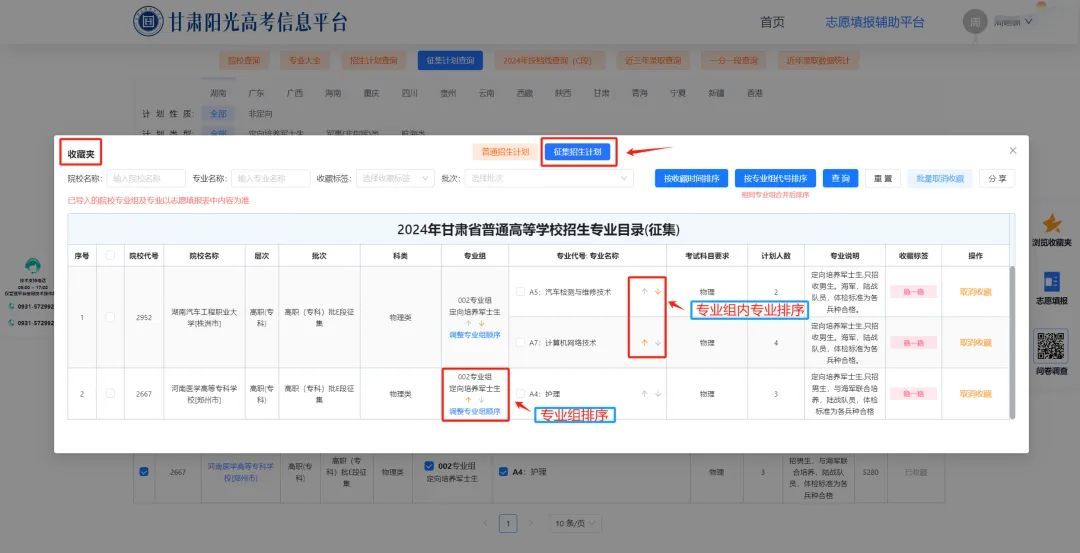Click 取消收藏 for A5 汽车检测与维修技术
Viewport: 1080px width, 553px height.
coord(975,292)
